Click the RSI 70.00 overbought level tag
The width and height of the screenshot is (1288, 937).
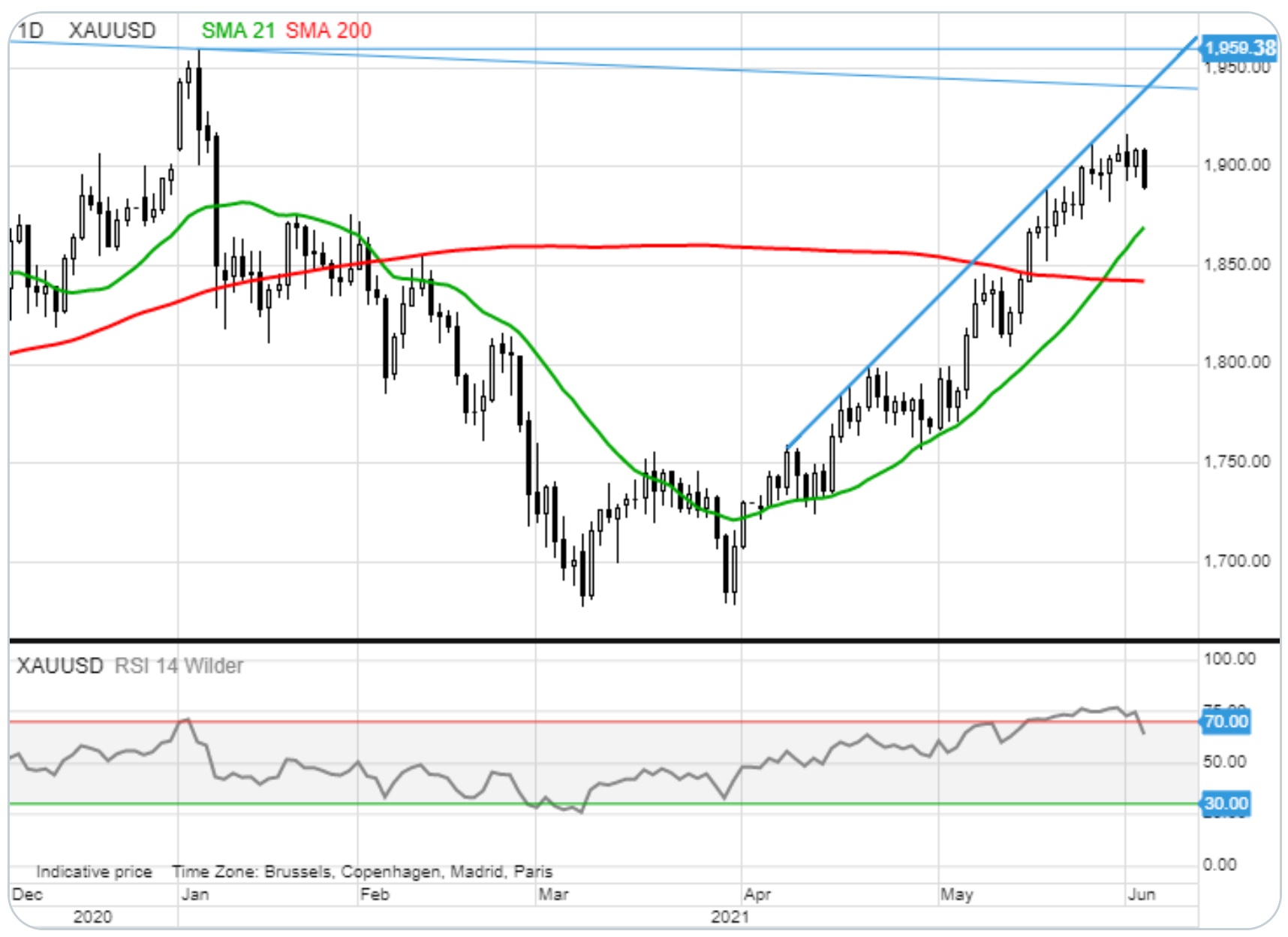(1226, 722)
